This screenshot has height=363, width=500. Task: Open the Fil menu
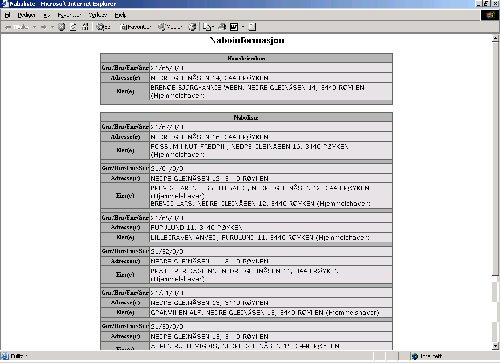(x=7, y=15)
